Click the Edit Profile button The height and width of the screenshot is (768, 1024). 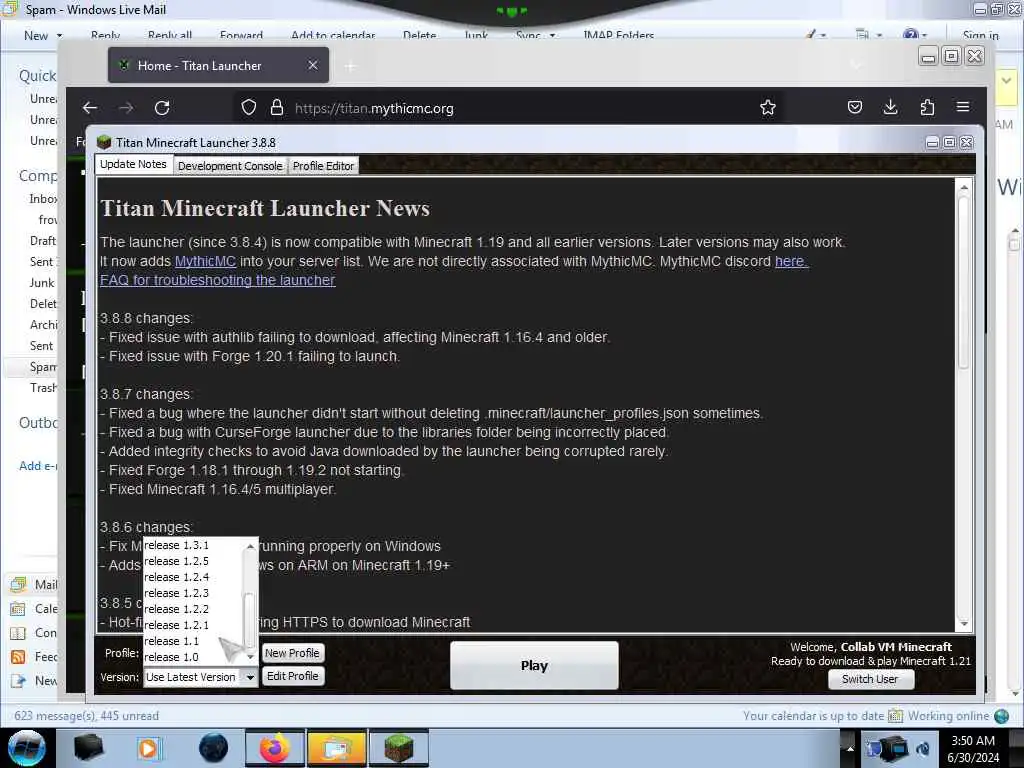pyautogui.click(x=292, y=676)
